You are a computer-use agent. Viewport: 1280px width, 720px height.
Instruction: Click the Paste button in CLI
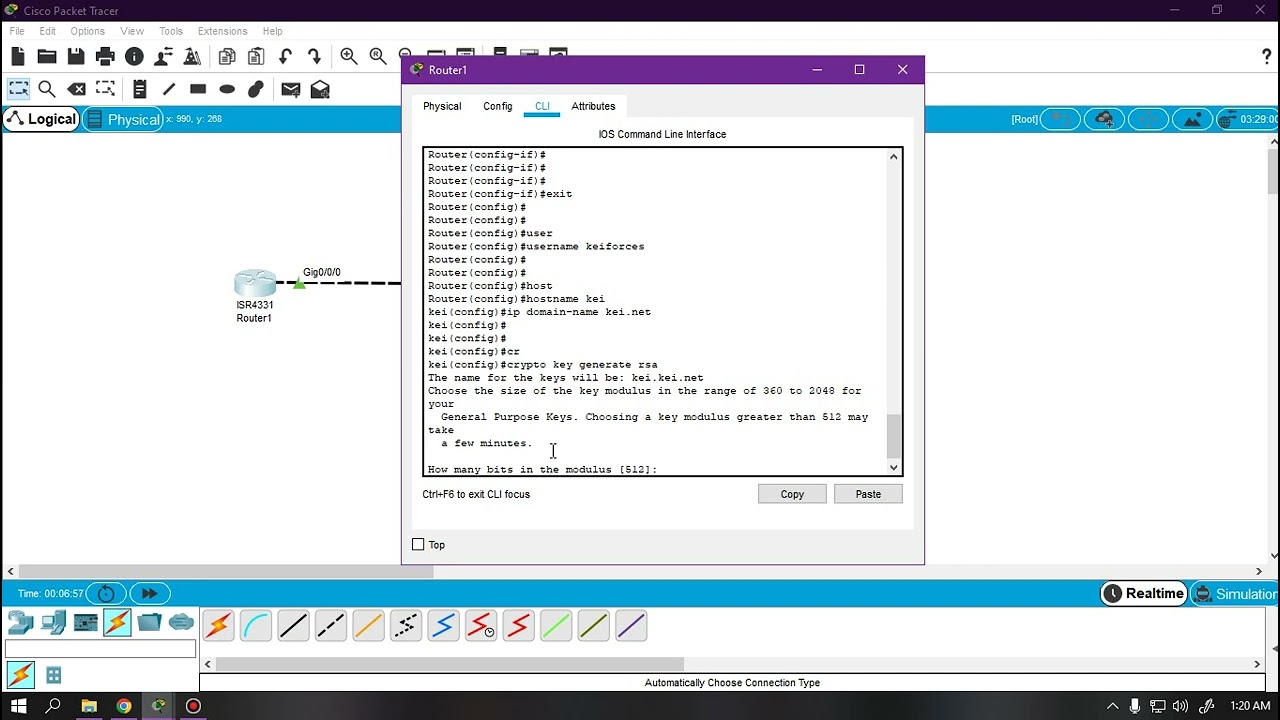pyautogui.click(x=868, y=494)
